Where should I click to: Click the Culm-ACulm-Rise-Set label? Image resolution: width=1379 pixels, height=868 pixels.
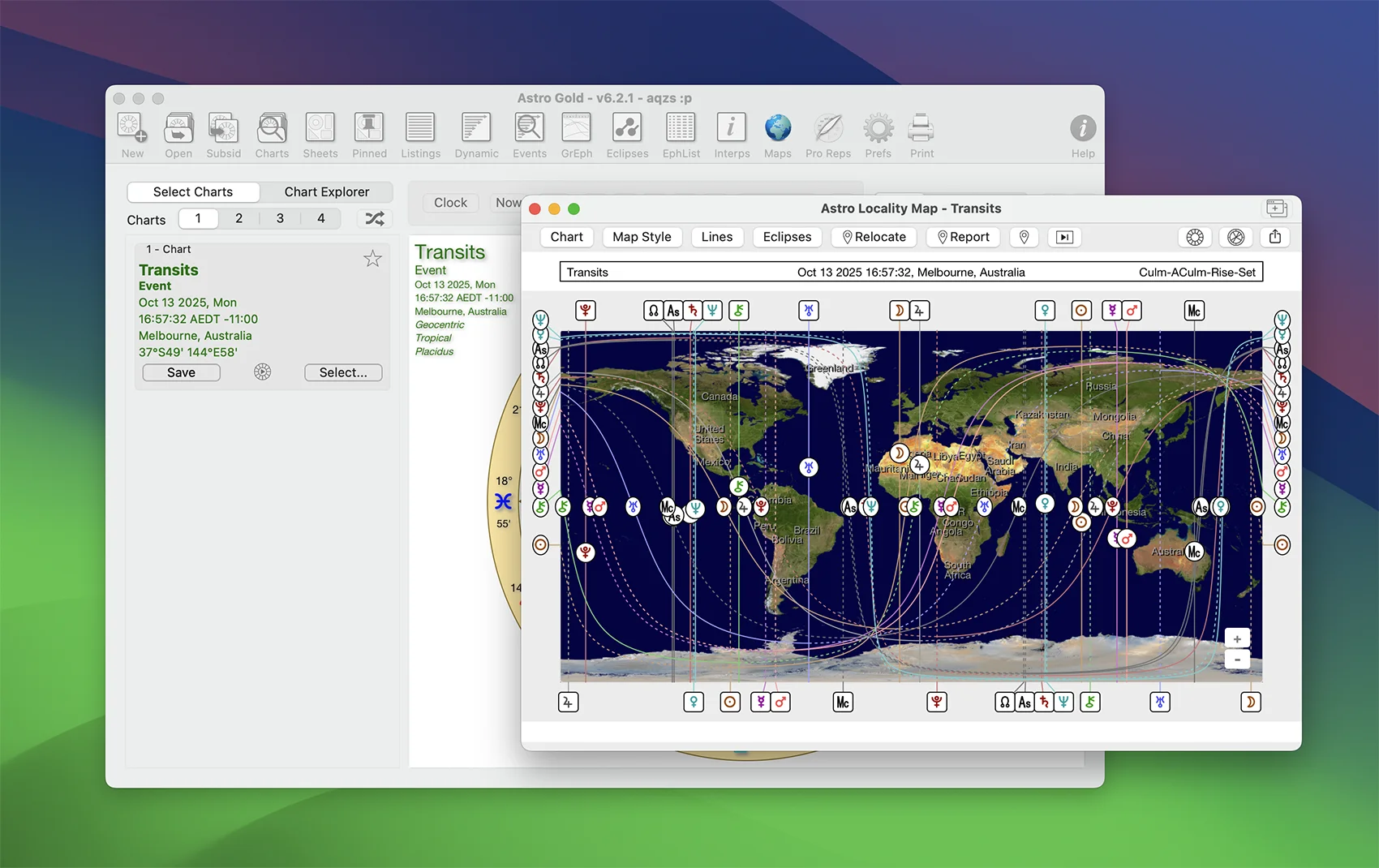(x=1196, y=273)
